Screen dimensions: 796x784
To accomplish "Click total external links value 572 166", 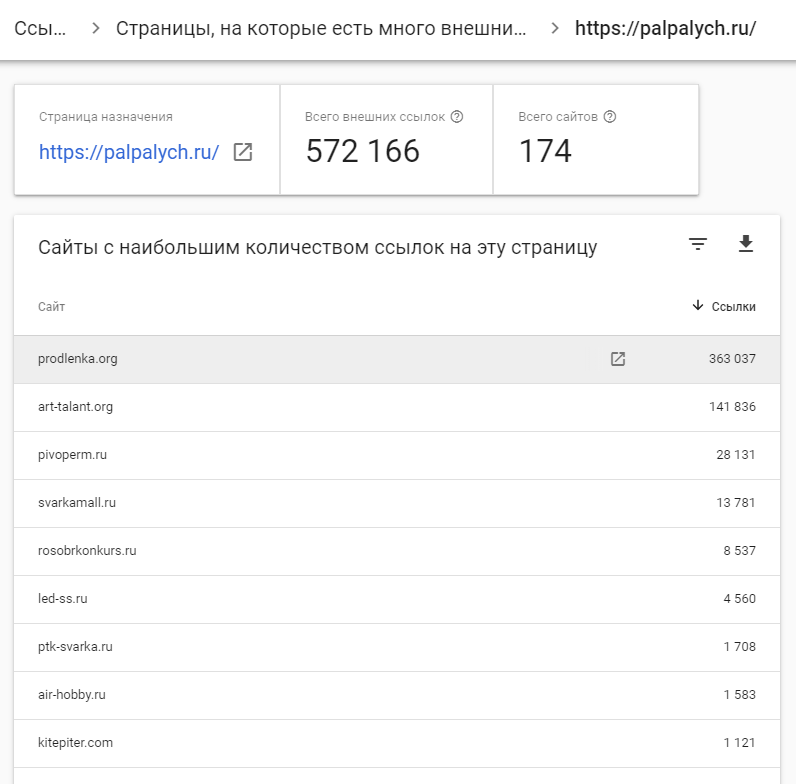I will [x=362, y=151].
